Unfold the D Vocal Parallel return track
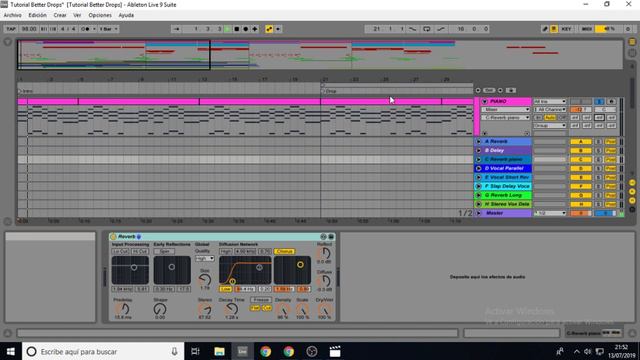This screenshot has width=640, height=360. click(x=478, y=168)
